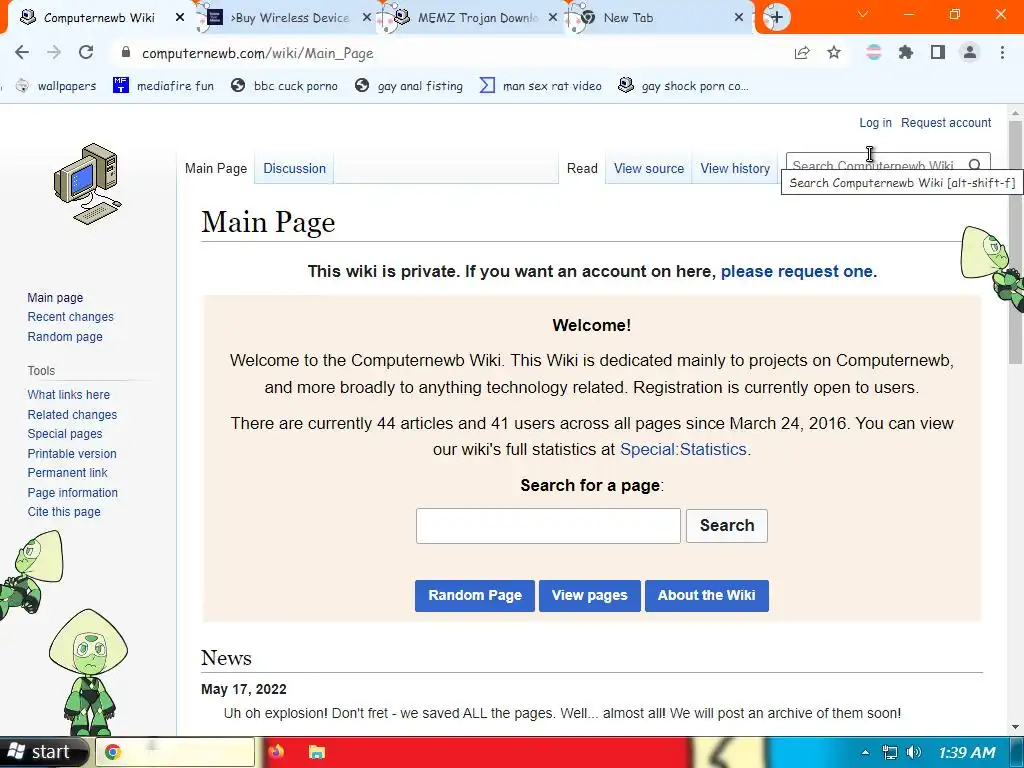Open Main page in sidebar
The width and height of the screenshot is (1024, 768).
point(56,298)
